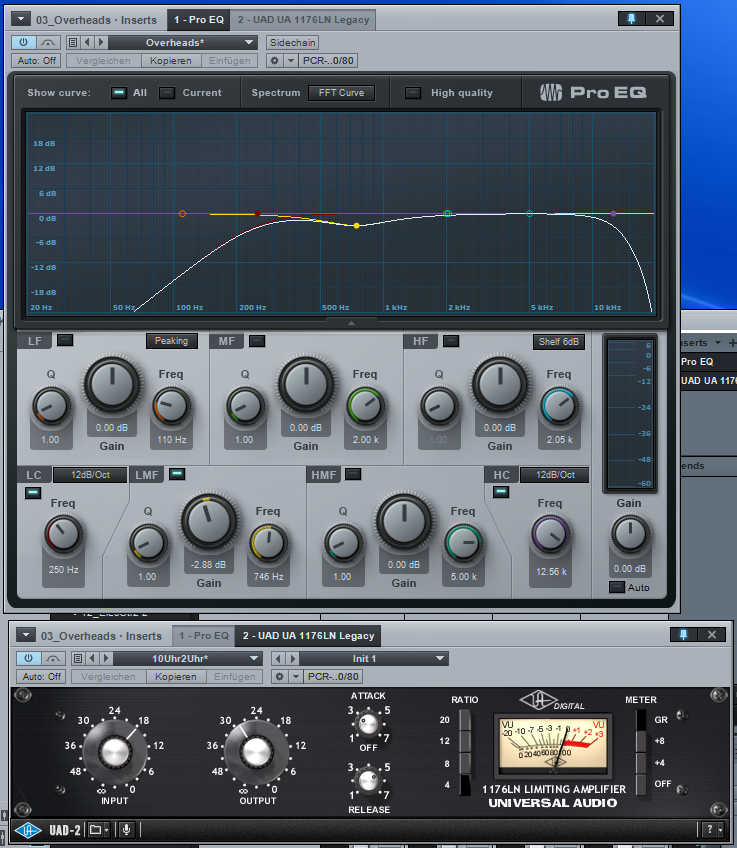The height and width of the screenshot is (848, 737).
Task: Open Auto: Off automation mode in Pro EQ
Action: point(36,61)
